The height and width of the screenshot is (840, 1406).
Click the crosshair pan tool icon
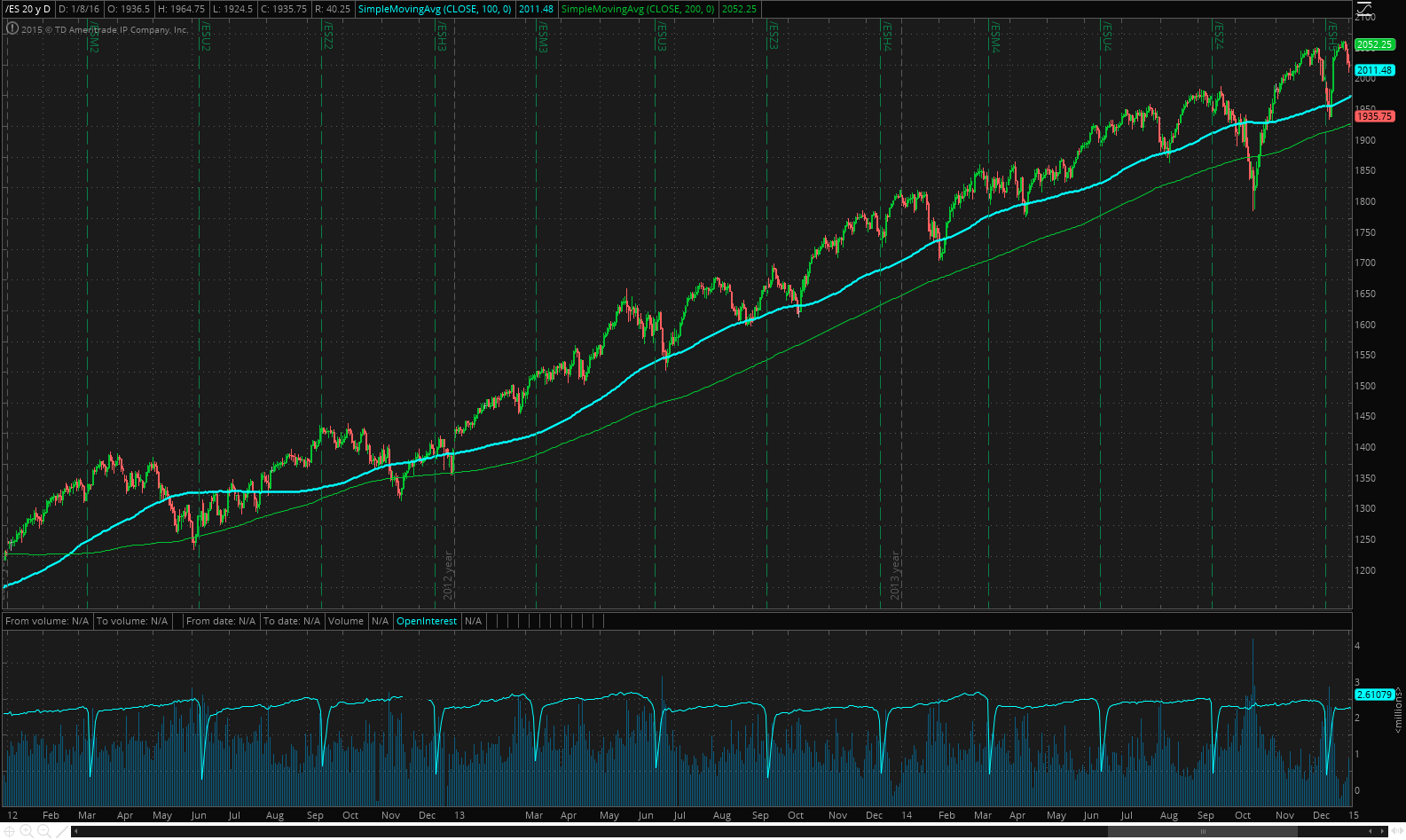pyautogui.click(x=10, y=831)
